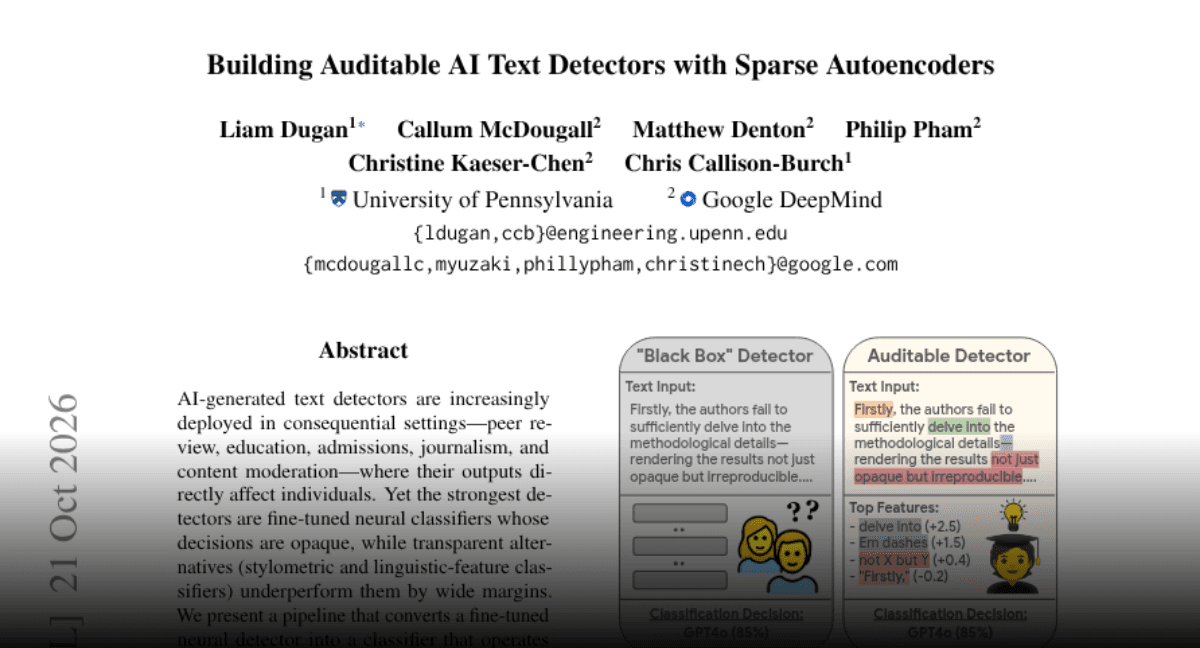The height and width of the screenshot is (648, 1200).
Task: Click abstract line starting "content moderation"
Action: point(363,470)
